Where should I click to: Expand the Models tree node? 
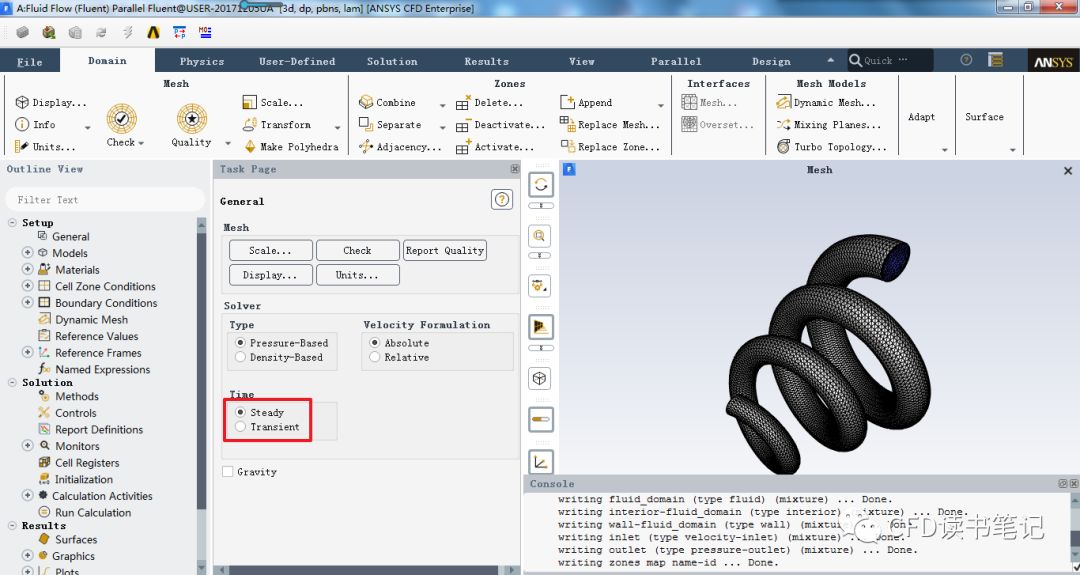pos(27,253)
